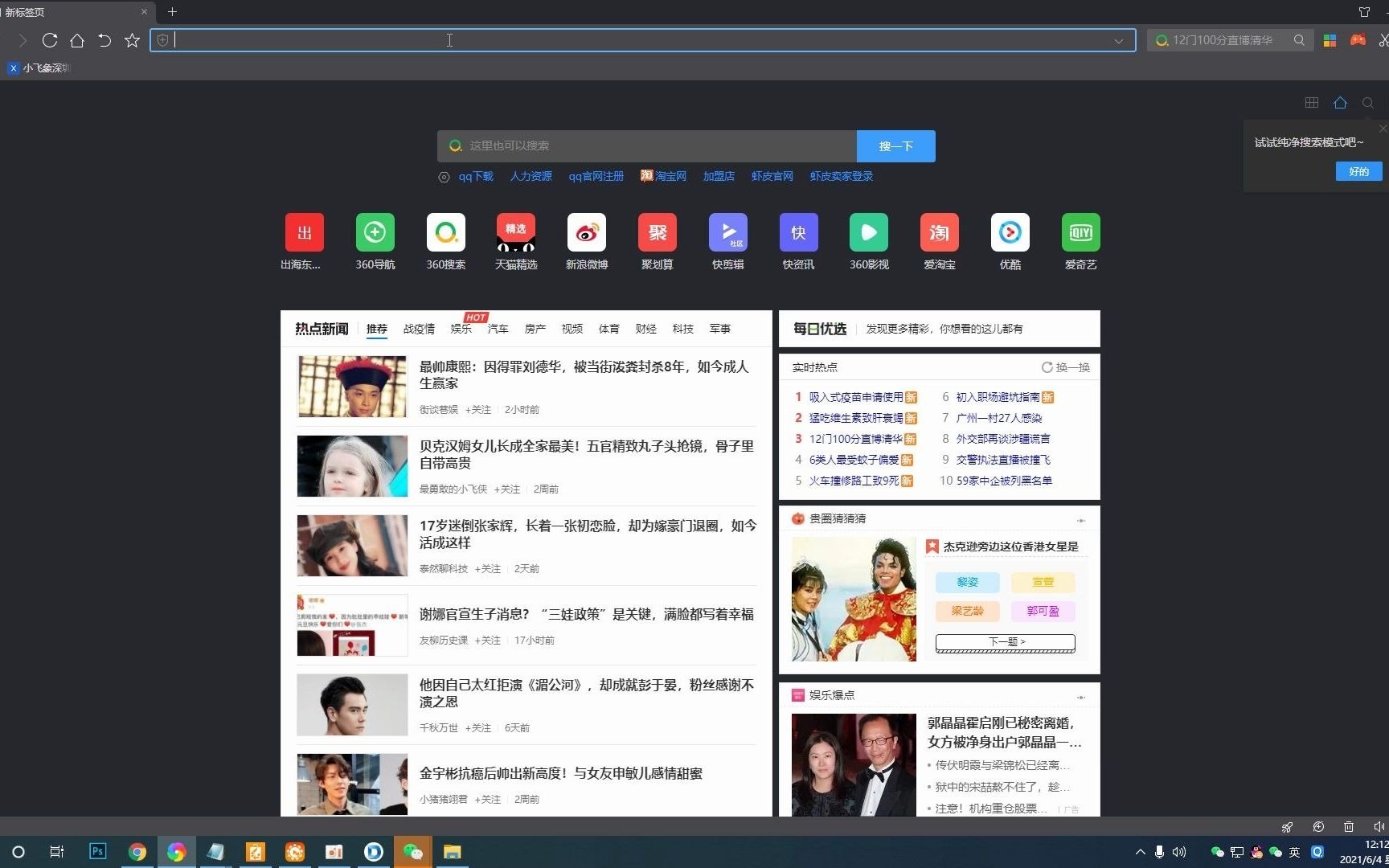Open the 小飞象 bookmark in bookmarks bar
The height and width of the screenshot is (868, 1389).
coord(39,68)
